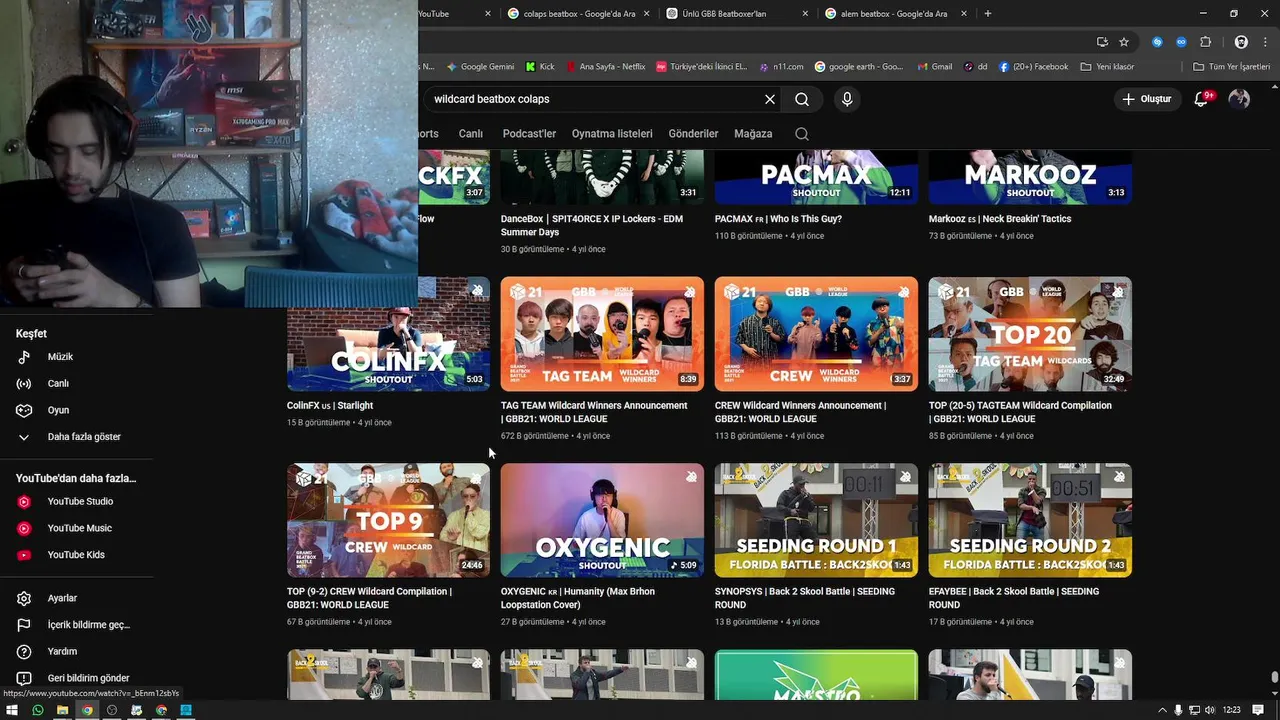Open the PACMAX FR Who Is This Guy title
Screen dimensions: 1280x720
[778, 219]
